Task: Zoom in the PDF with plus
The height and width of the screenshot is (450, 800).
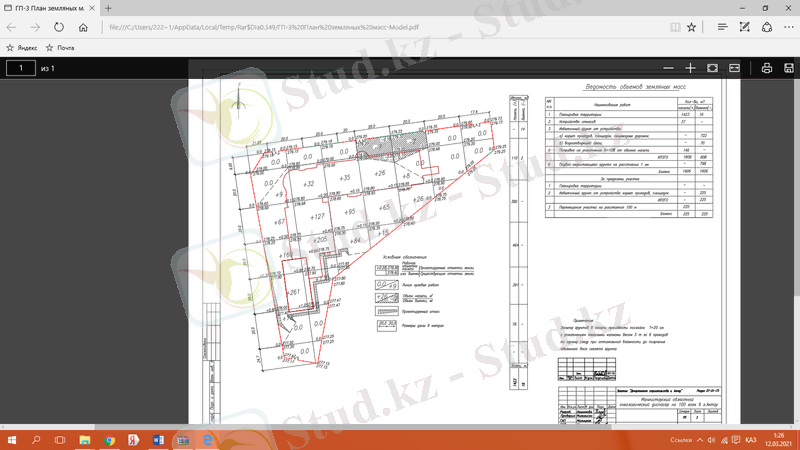Action: (690, 68)
